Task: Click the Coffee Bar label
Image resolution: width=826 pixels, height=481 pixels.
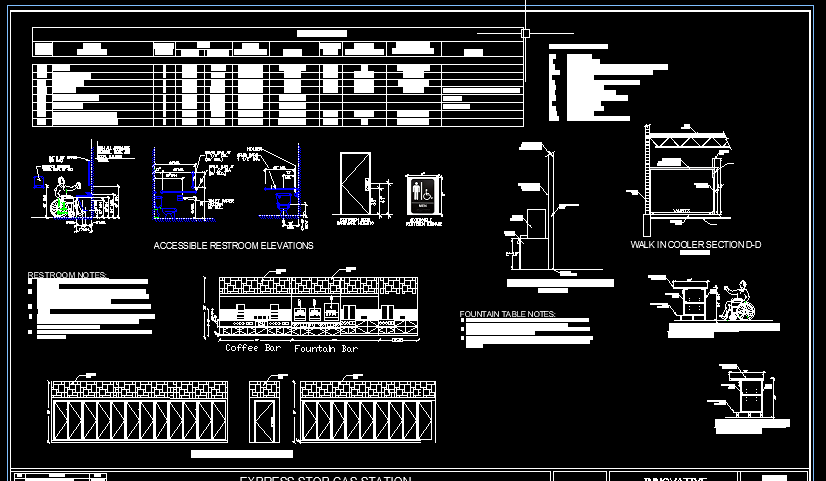Action: point(254,348)
